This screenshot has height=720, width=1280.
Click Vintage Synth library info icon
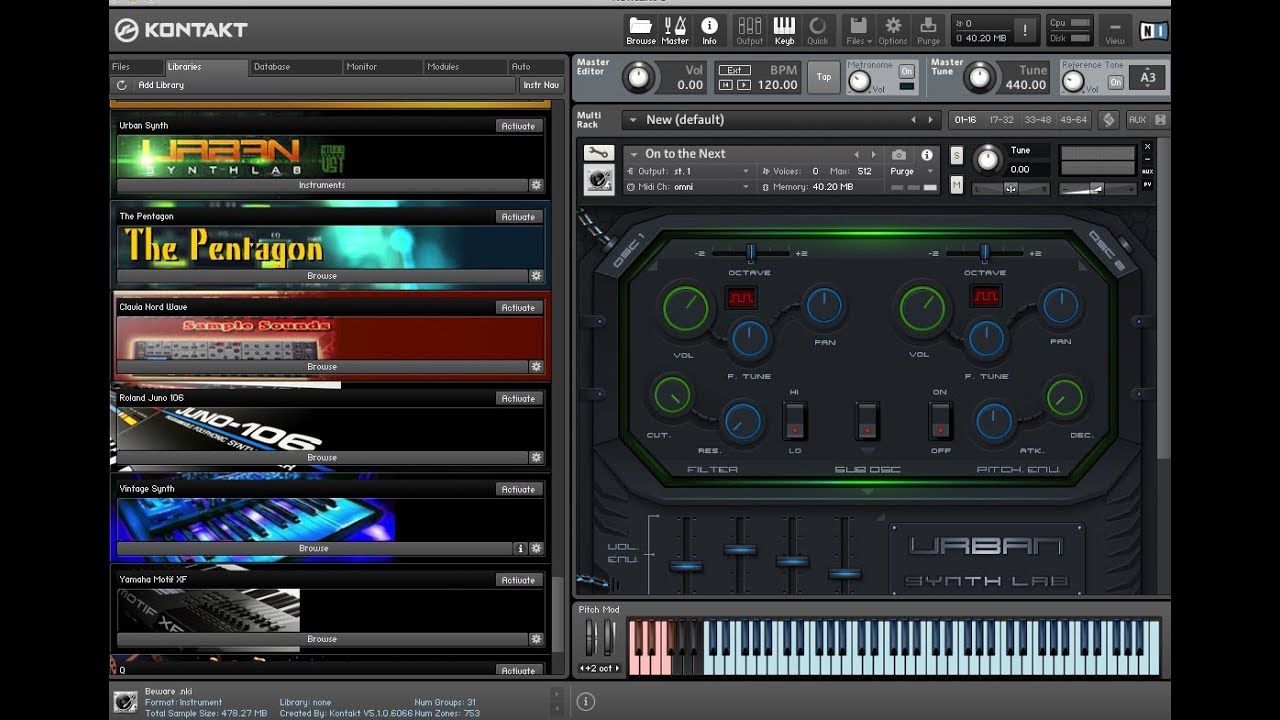point(521,548)
